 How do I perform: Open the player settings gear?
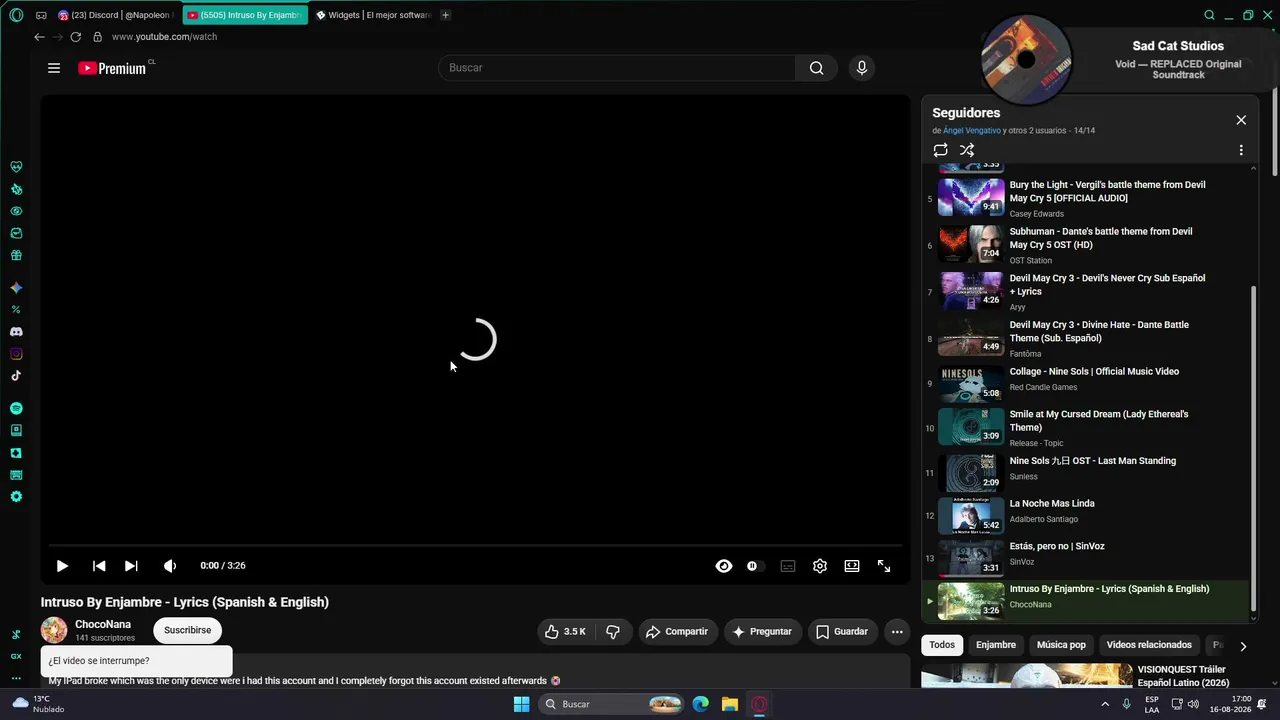820,566
